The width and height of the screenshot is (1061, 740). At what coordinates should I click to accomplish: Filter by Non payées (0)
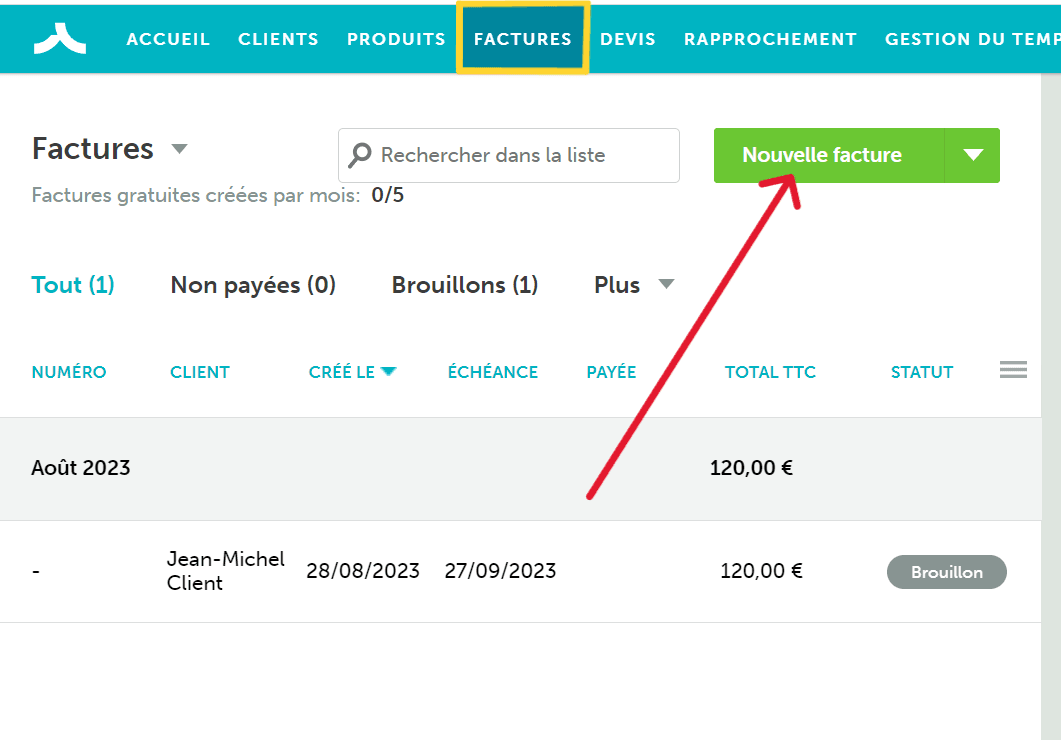(253, 285)
